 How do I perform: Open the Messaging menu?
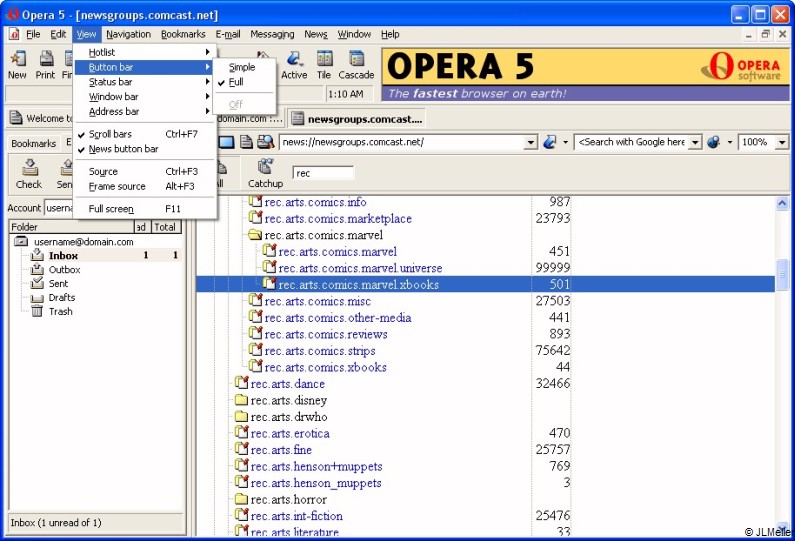tap(272, 34)
